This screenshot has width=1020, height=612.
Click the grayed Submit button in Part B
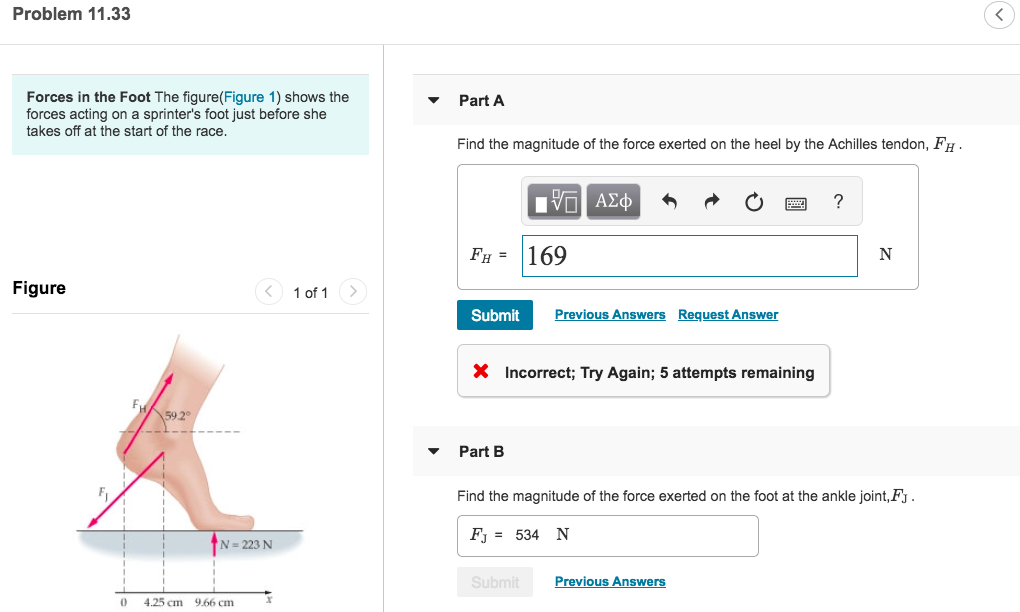494,581
